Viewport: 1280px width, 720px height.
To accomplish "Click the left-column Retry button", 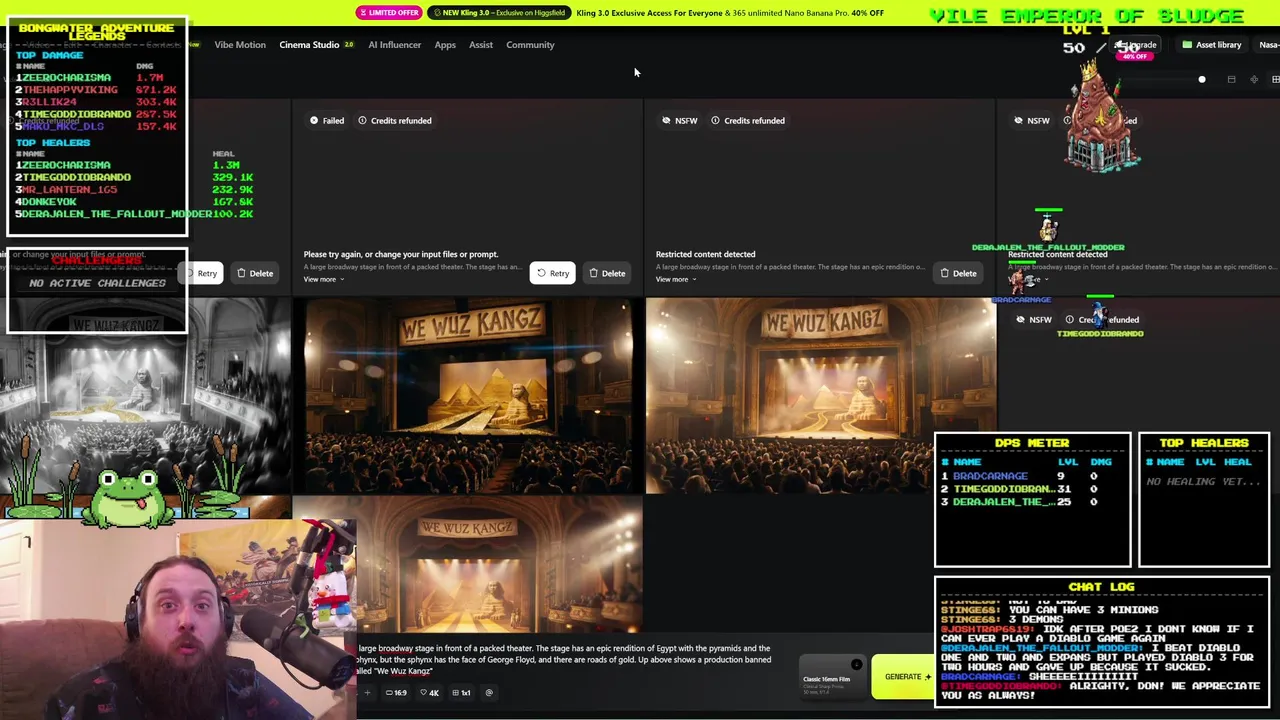I will coord(202,273).
